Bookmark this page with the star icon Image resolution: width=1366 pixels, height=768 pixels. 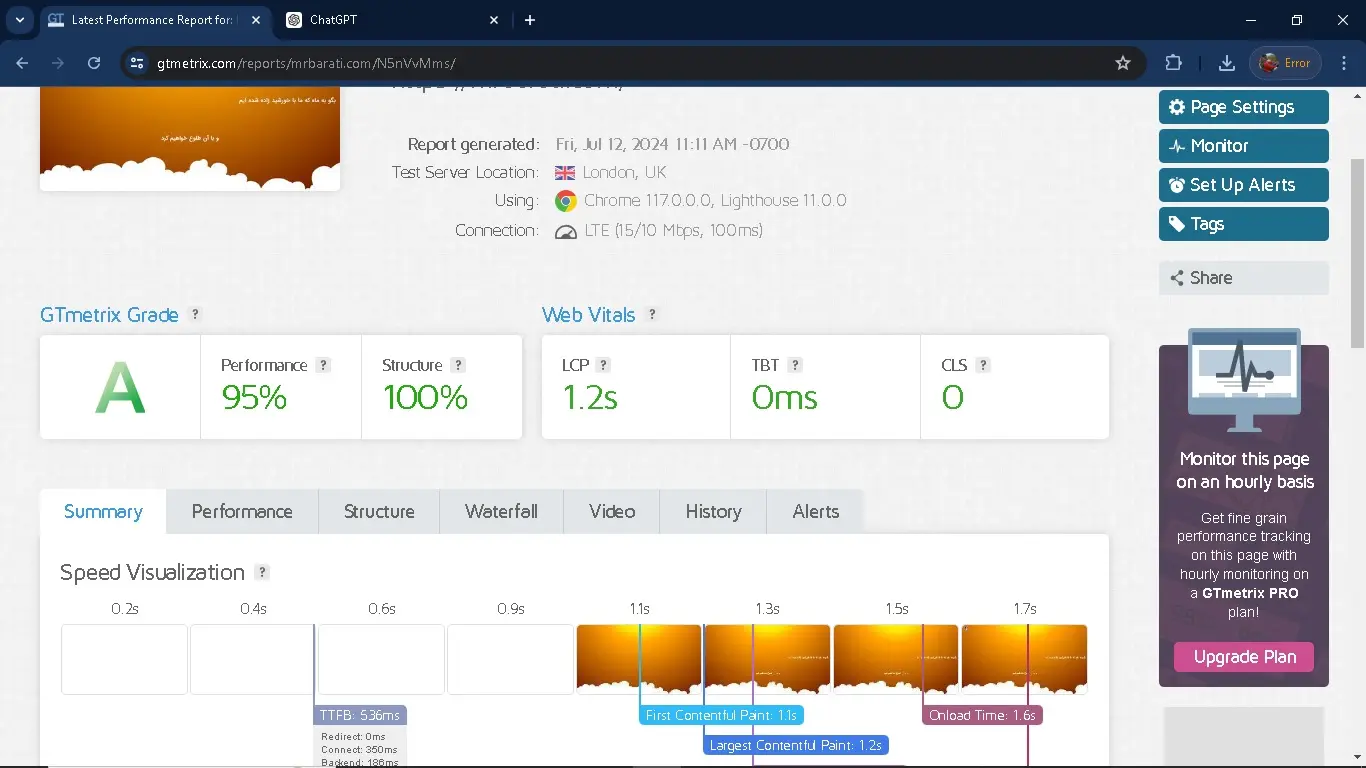[x=1123, y=63]
